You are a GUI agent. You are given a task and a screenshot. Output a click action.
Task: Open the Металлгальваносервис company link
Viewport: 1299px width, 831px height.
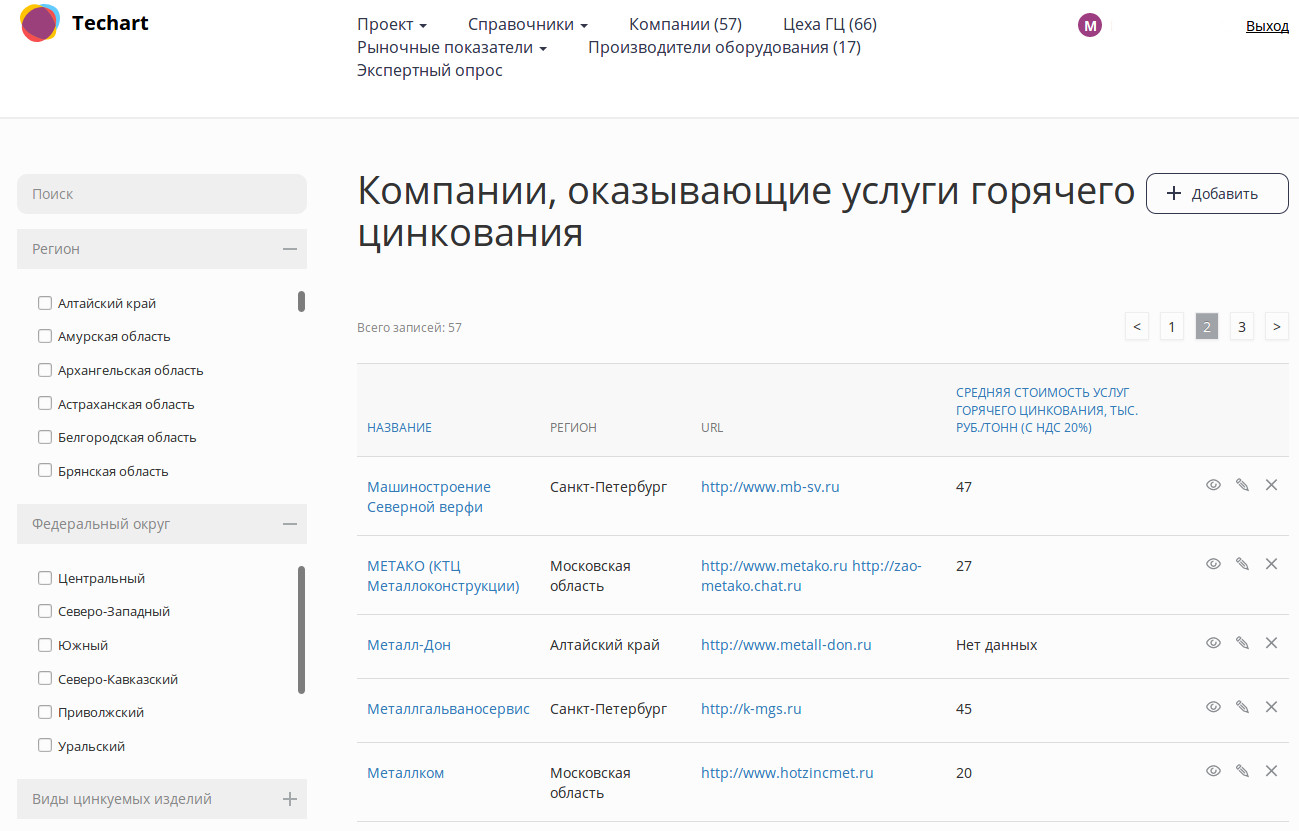(x=448, y=709)
